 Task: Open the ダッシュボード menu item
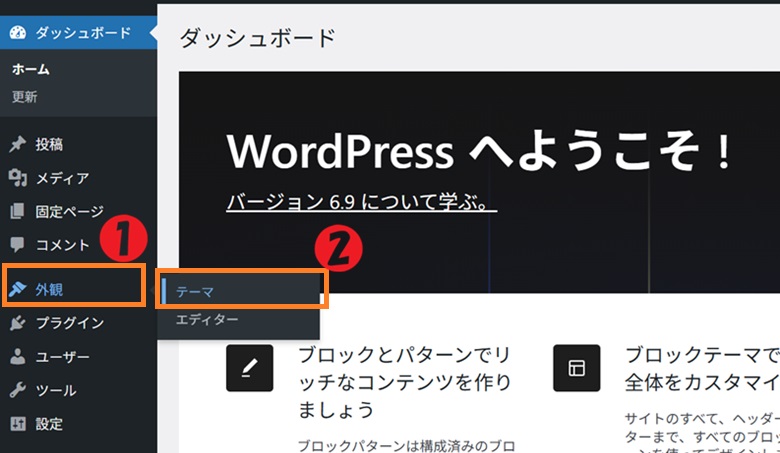point(79,33)
